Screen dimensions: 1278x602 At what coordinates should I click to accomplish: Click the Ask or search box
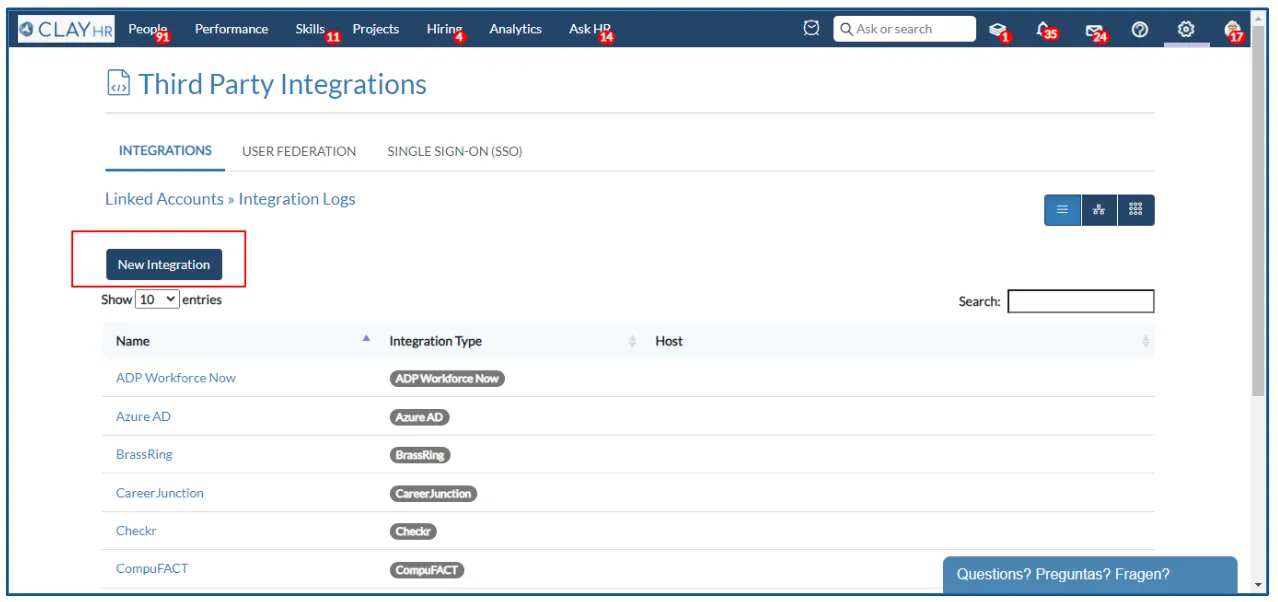(905, 29)
